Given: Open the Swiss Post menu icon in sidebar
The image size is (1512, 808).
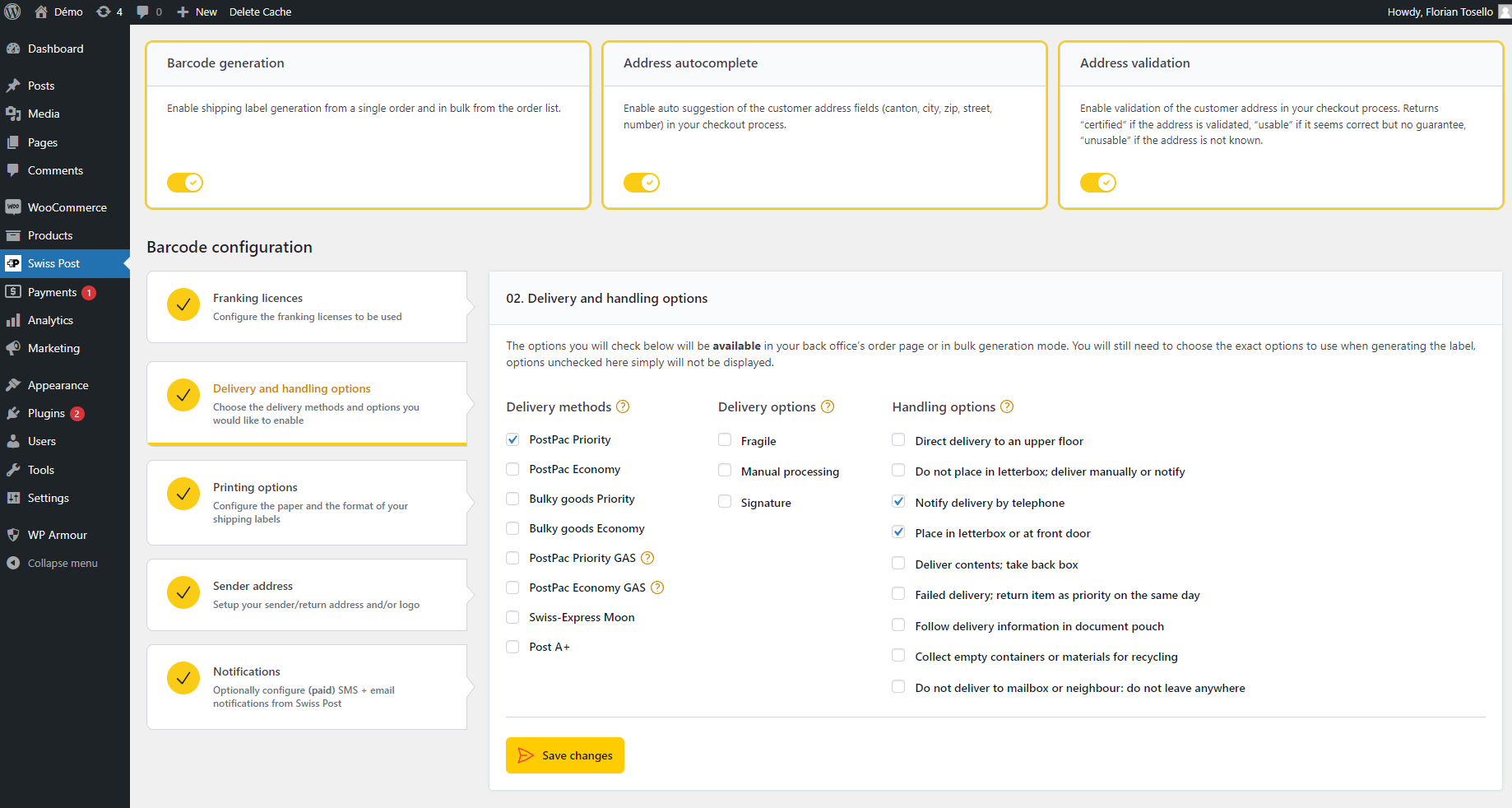Looking at the screenshot, I should click(13, 263).
